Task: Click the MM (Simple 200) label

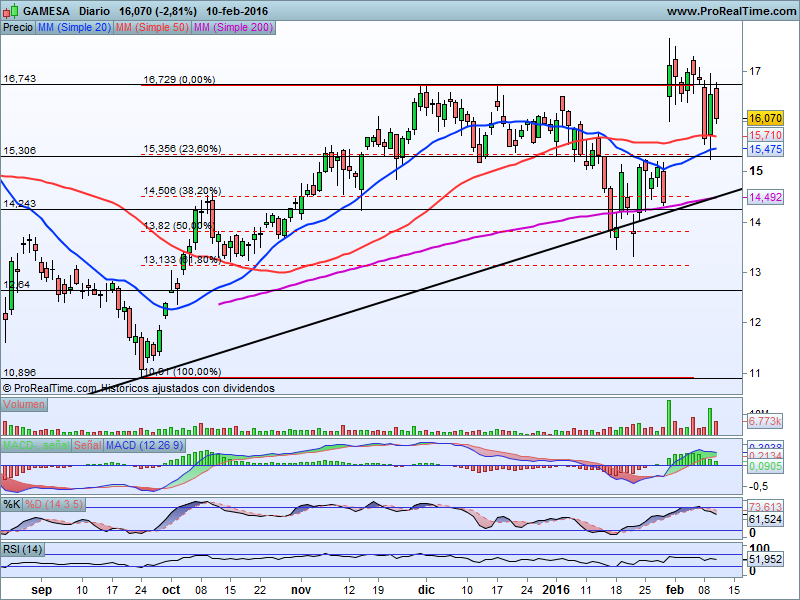Action: point(233,28)
